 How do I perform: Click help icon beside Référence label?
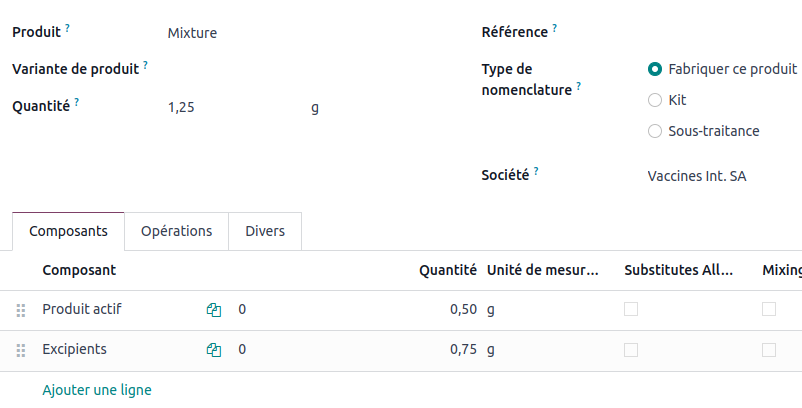click(555, 28)
